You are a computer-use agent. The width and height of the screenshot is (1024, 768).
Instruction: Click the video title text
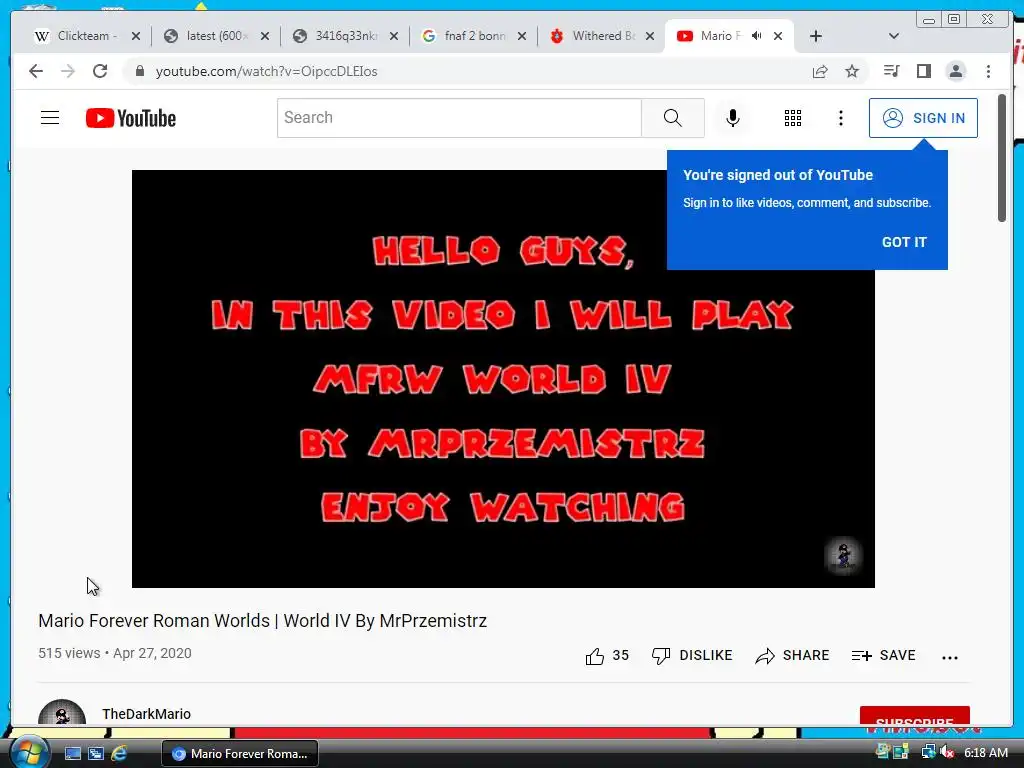point(263,620)
